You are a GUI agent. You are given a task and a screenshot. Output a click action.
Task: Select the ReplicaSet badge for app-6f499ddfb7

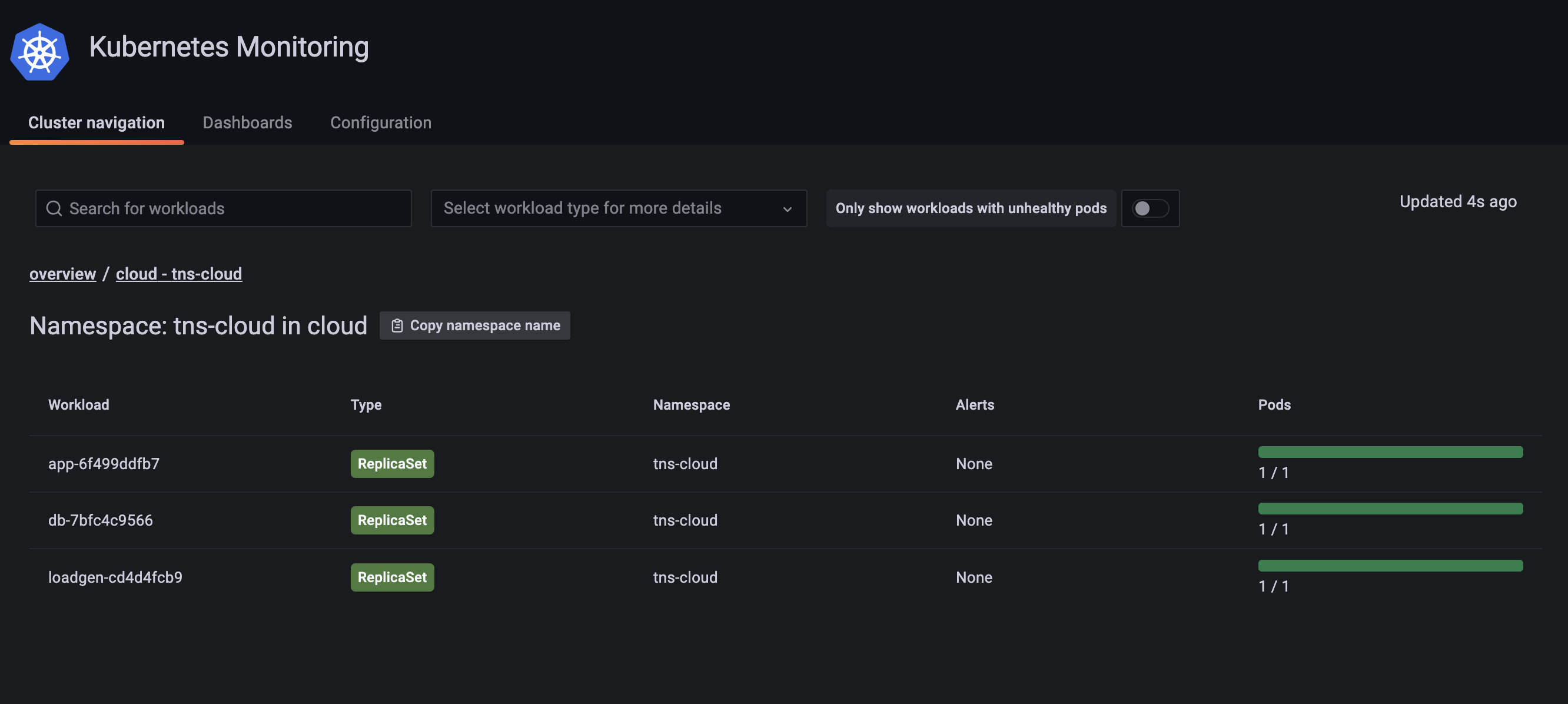tap(391, 463)
